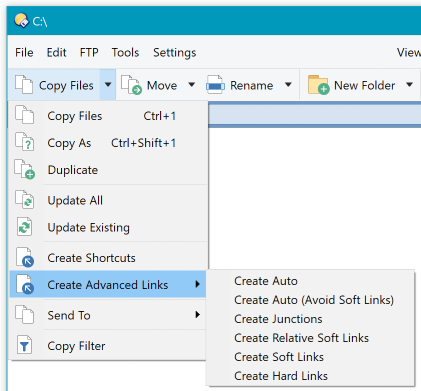This screenshot has height=391, width=421.
Task: Click the Move toolbar icon
Action: [x=131, y=85]
